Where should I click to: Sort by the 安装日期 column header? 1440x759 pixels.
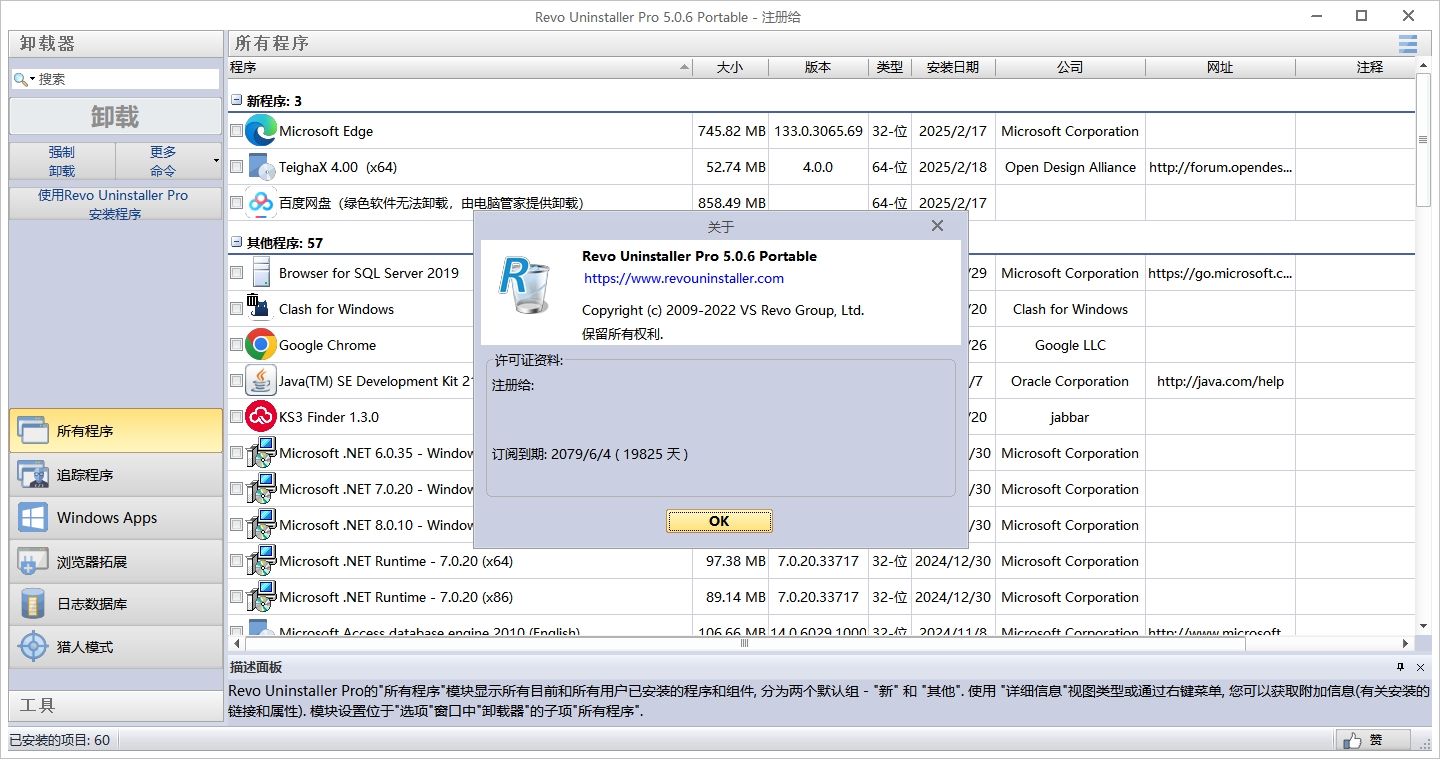point(953,67)
